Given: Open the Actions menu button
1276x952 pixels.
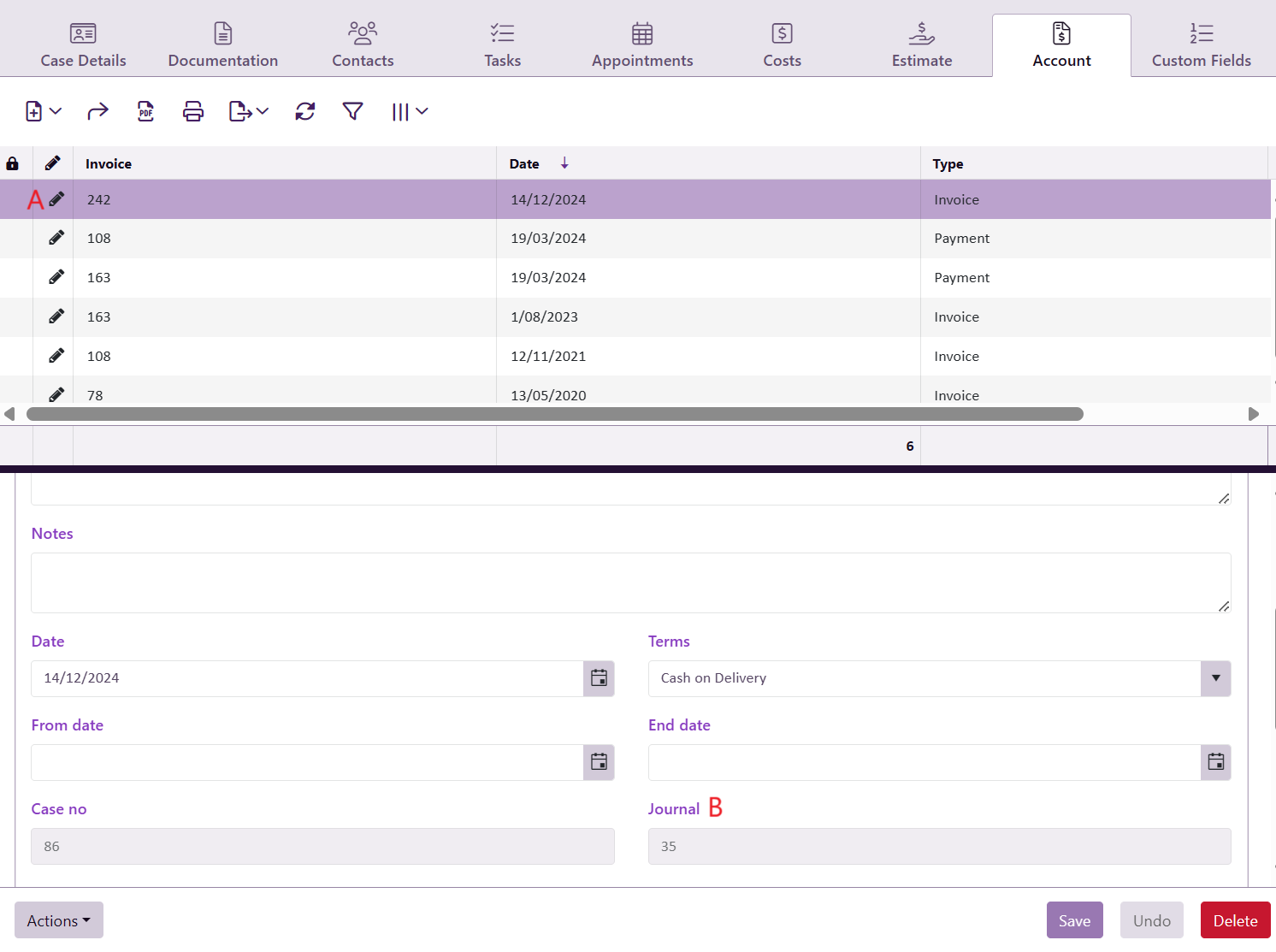Looking at the screenshot, I should pyautogui.click(x=59, y=920).
